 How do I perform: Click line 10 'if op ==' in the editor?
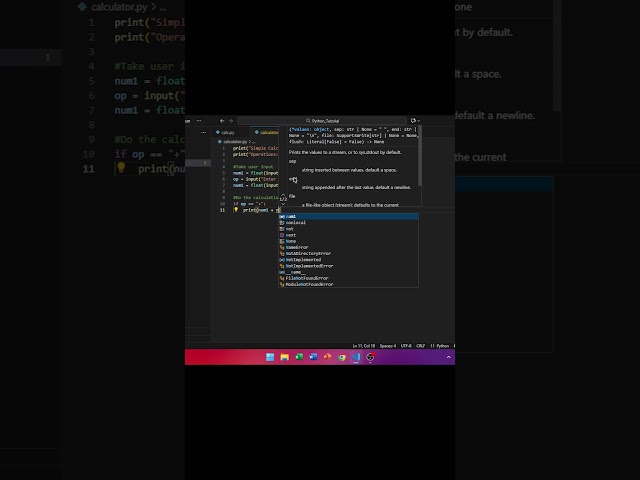coord(249,204)
